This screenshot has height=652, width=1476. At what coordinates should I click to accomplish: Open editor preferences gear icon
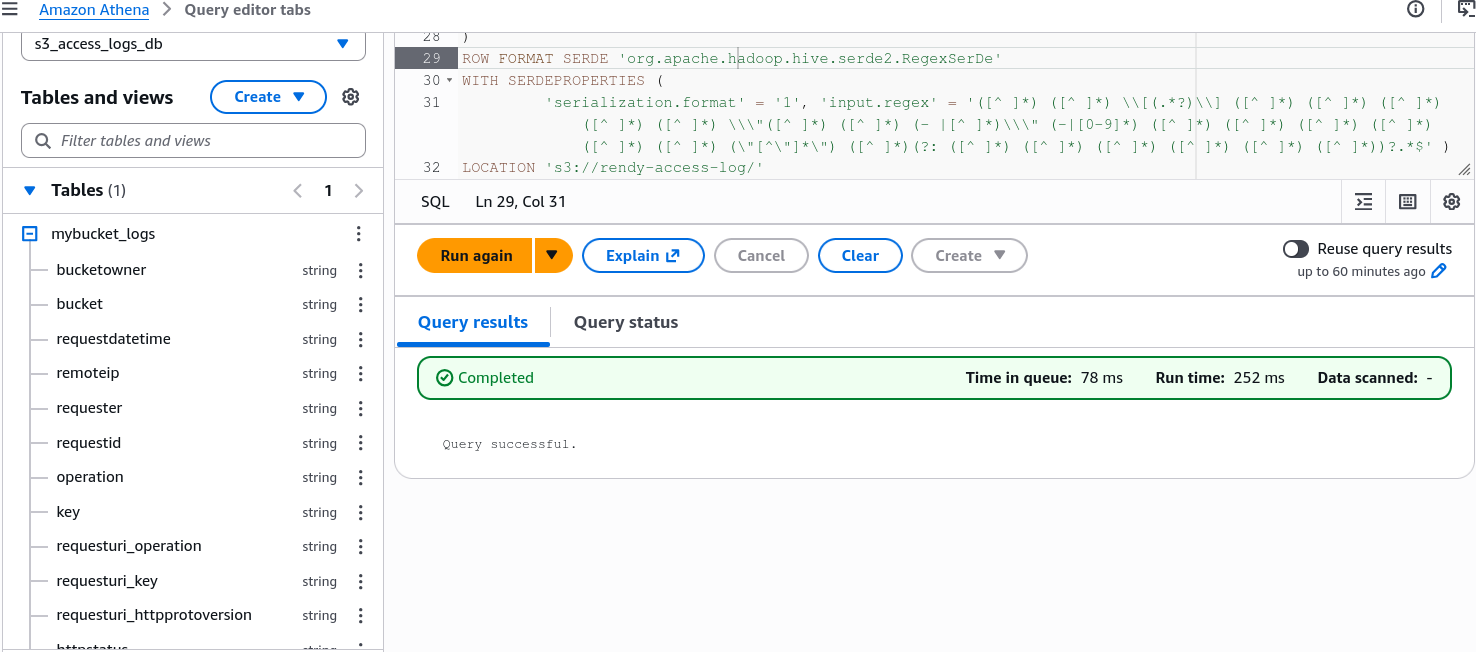(x=1452, y=202)
